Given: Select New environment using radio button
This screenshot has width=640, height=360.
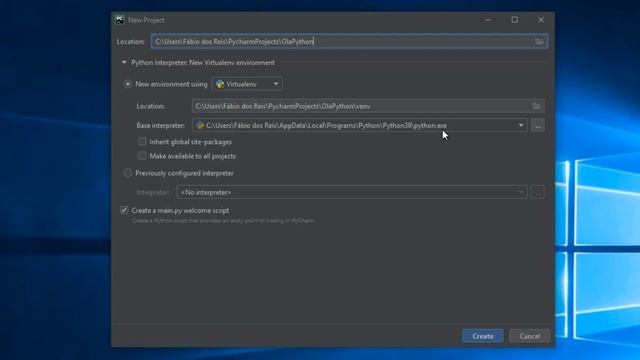Looking at the screenshot, I should click(128, 84).
